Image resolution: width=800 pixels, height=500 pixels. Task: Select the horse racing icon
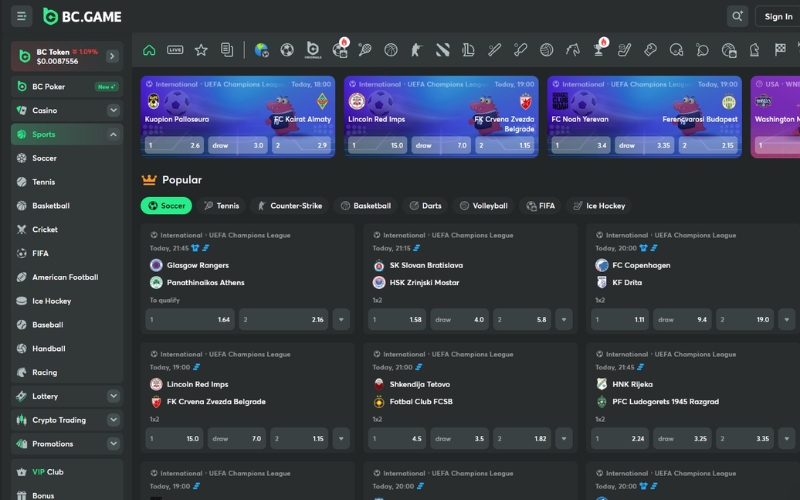tap(572, 50)
